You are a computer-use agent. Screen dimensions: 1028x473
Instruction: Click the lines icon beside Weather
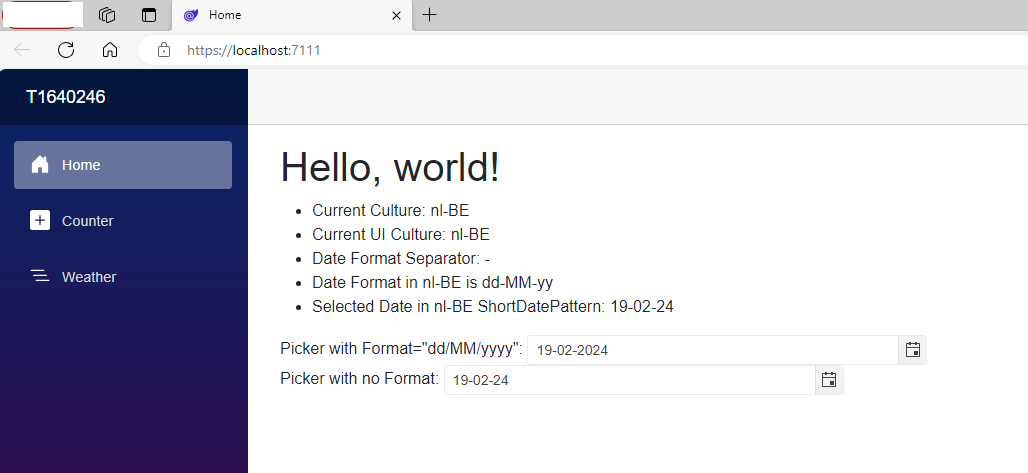[40, 277]
